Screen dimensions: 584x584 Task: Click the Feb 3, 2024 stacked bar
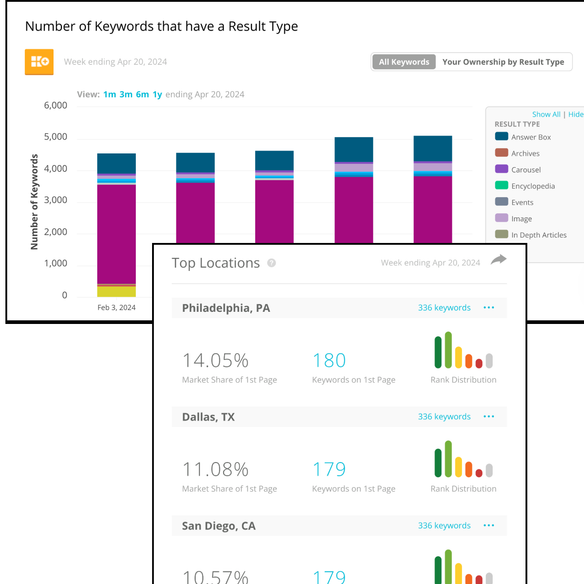point(116,225)
